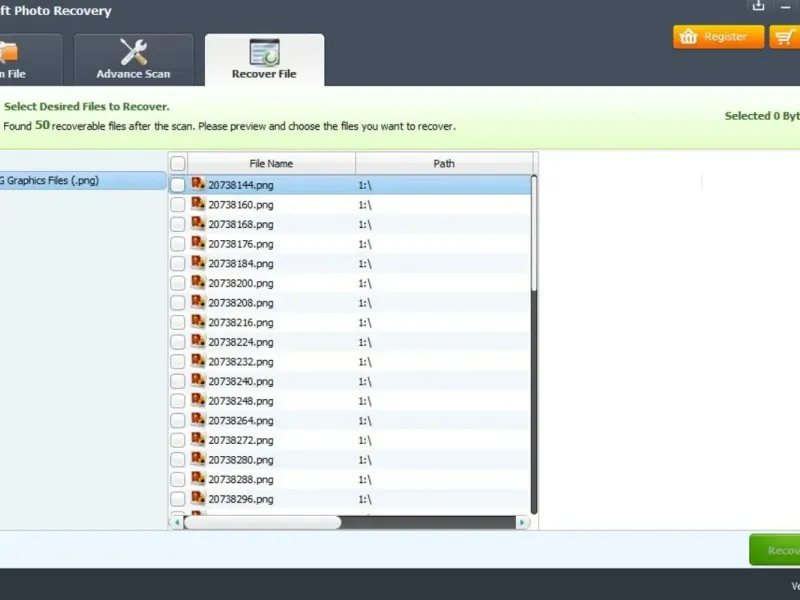Click the image icon of 20738208.png
800x600 pixels.
click(198, 302)
